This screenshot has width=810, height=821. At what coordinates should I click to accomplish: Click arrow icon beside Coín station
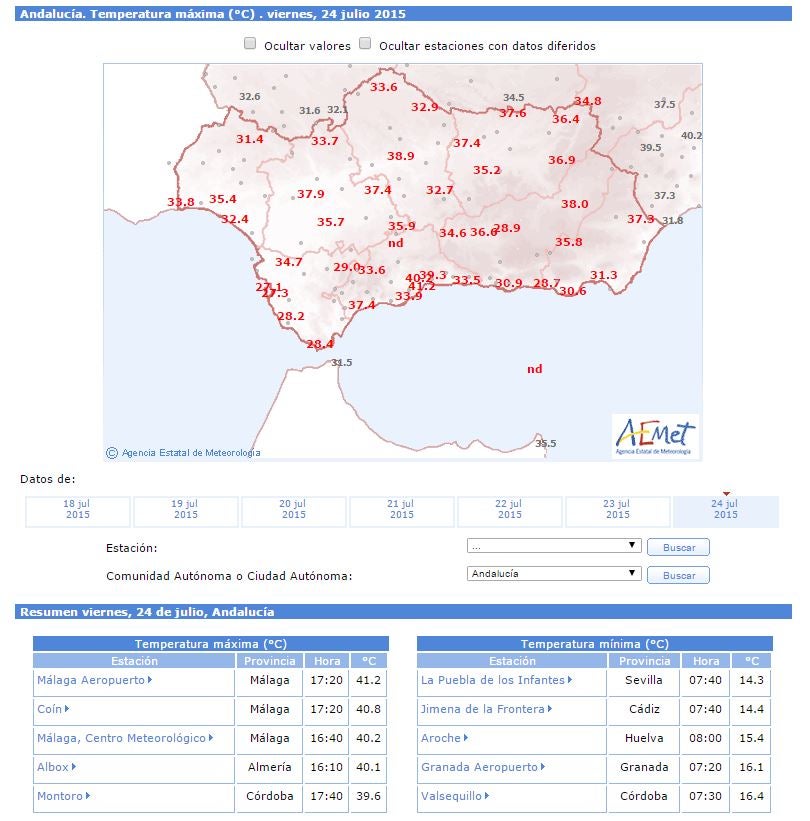[67, 709]
